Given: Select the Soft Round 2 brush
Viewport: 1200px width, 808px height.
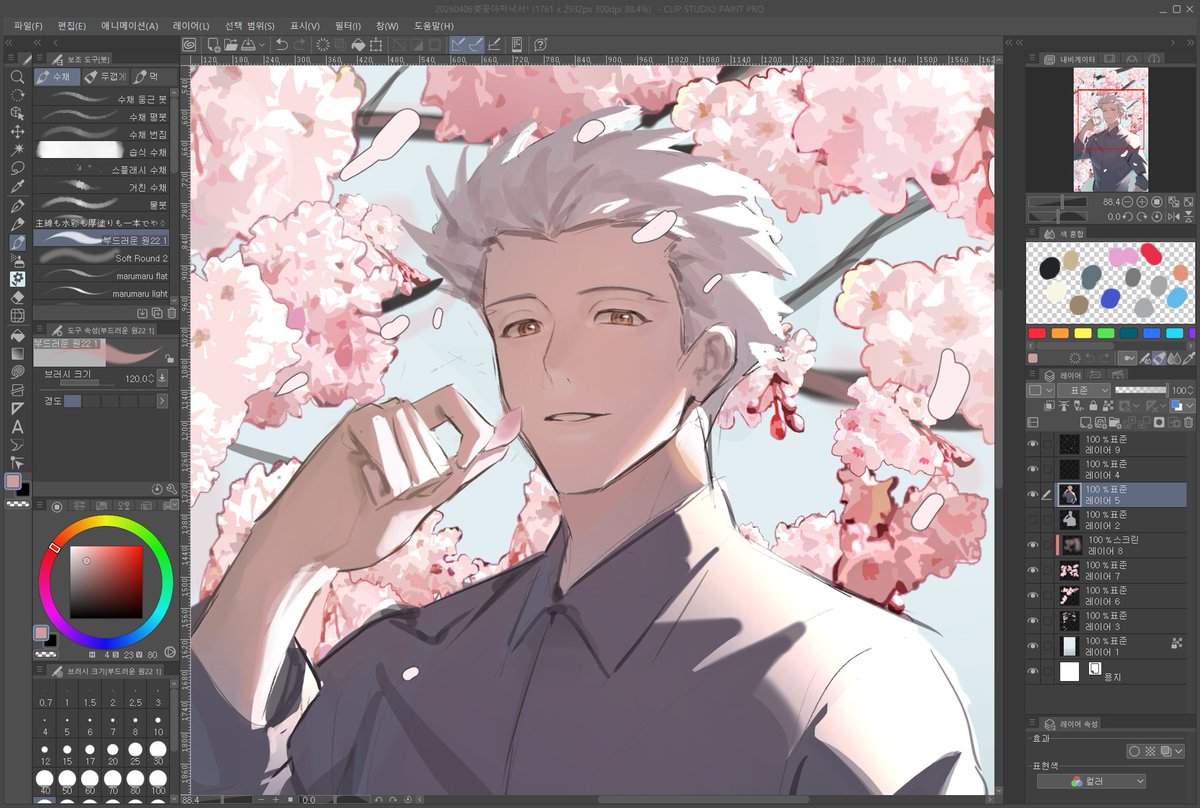Looking at the screenshot, I should (x=102, y=258).
